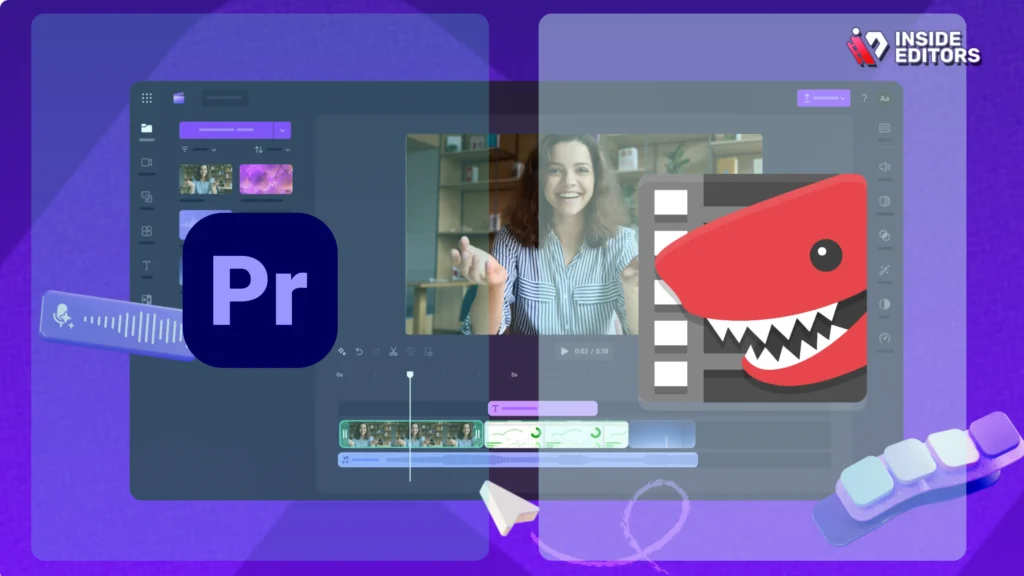Open the captions panel icon in right sidebar

pos(885,129)
